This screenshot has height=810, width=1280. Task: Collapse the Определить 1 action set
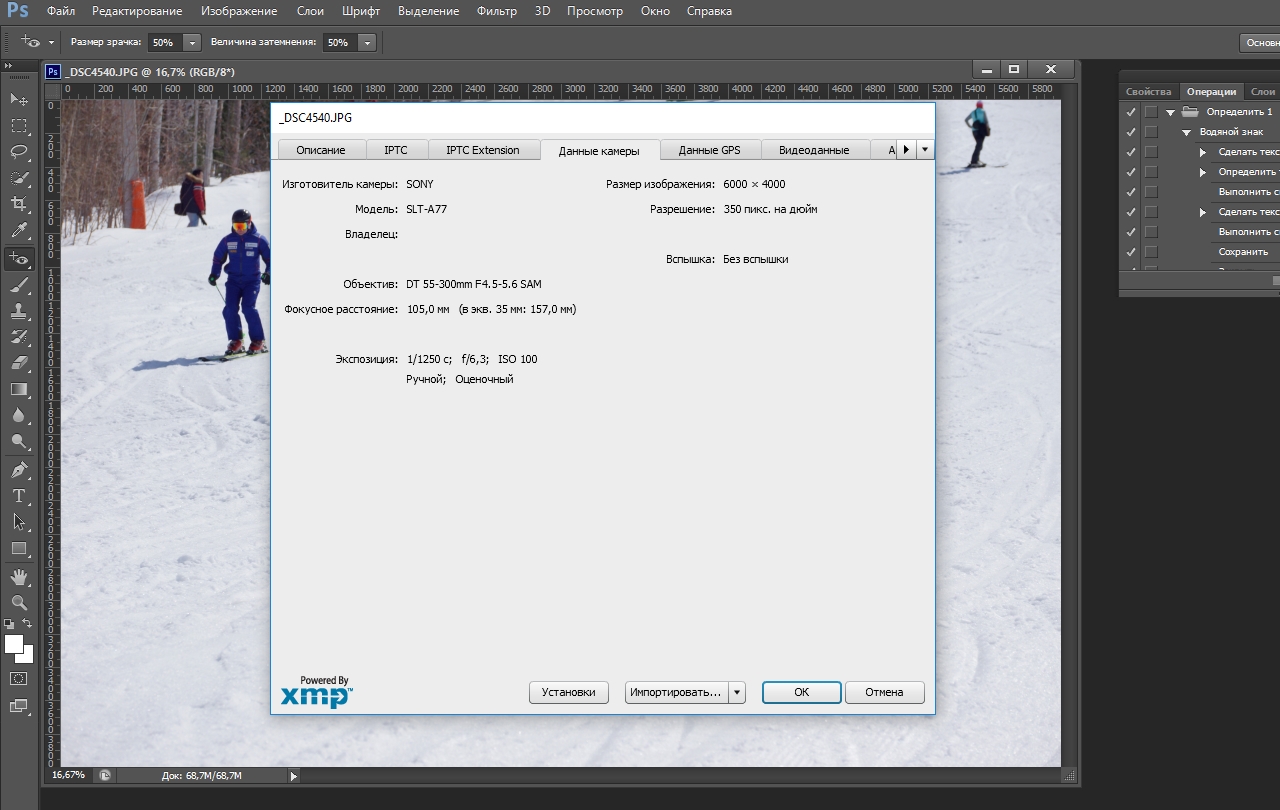[x=1170, y=112]
